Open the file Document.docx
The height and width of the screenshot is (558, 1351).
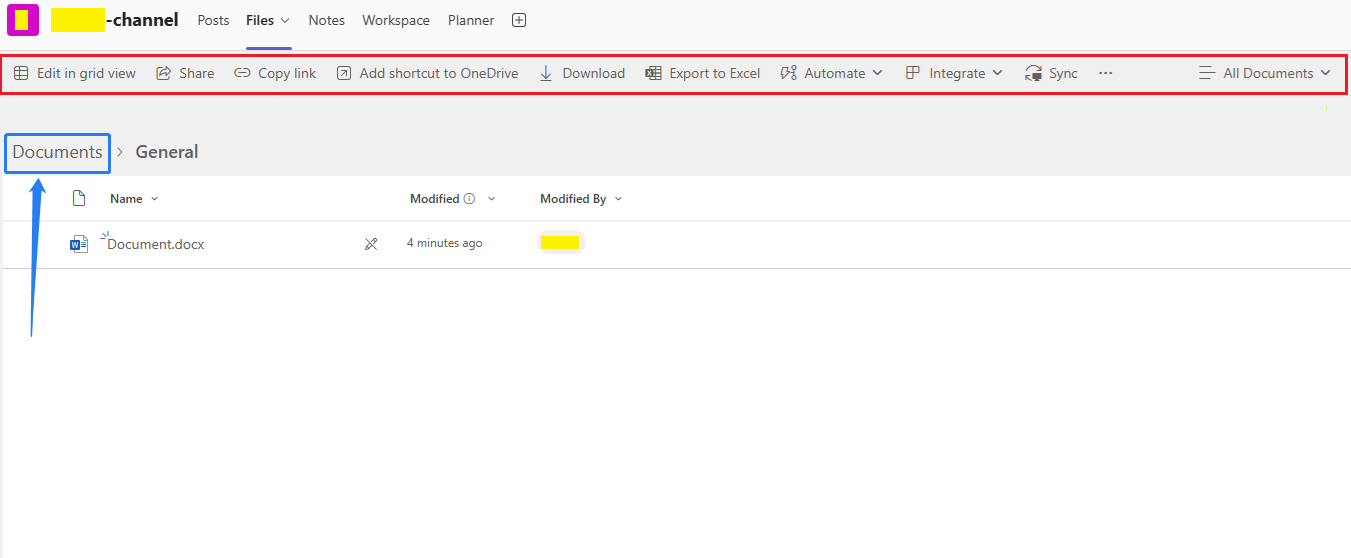[x=156, y=244]
